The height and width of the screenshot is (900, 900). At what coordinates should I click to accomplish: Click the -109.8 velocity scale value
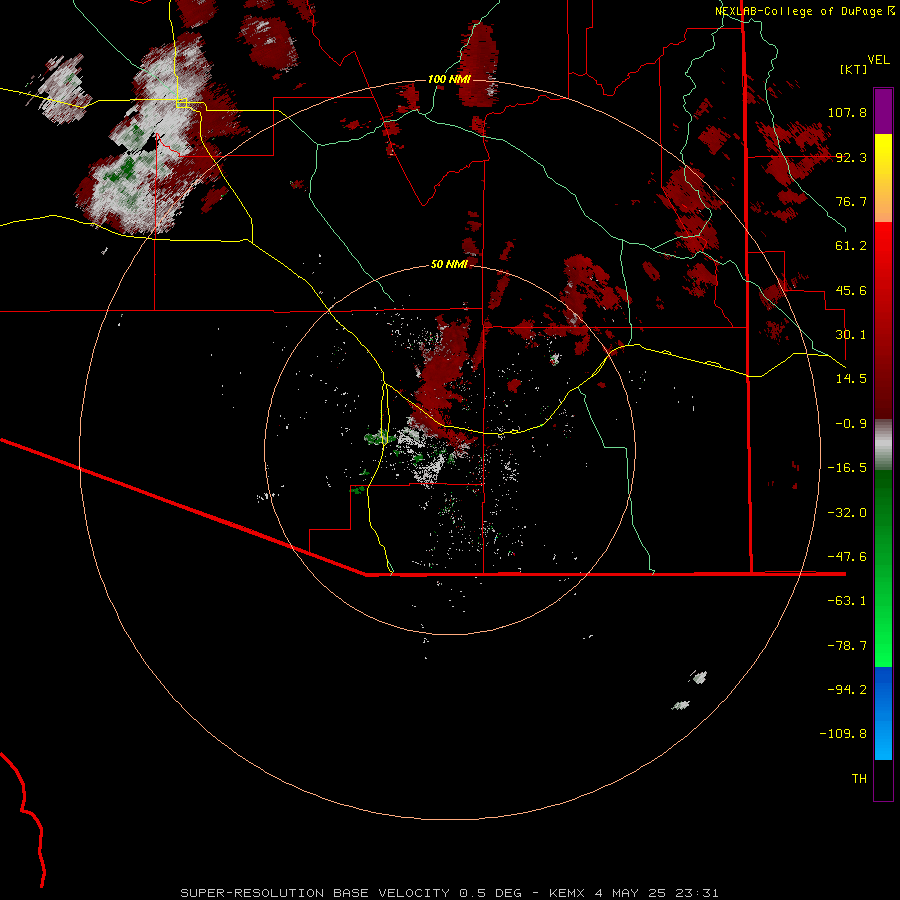[x=843, y=734]
